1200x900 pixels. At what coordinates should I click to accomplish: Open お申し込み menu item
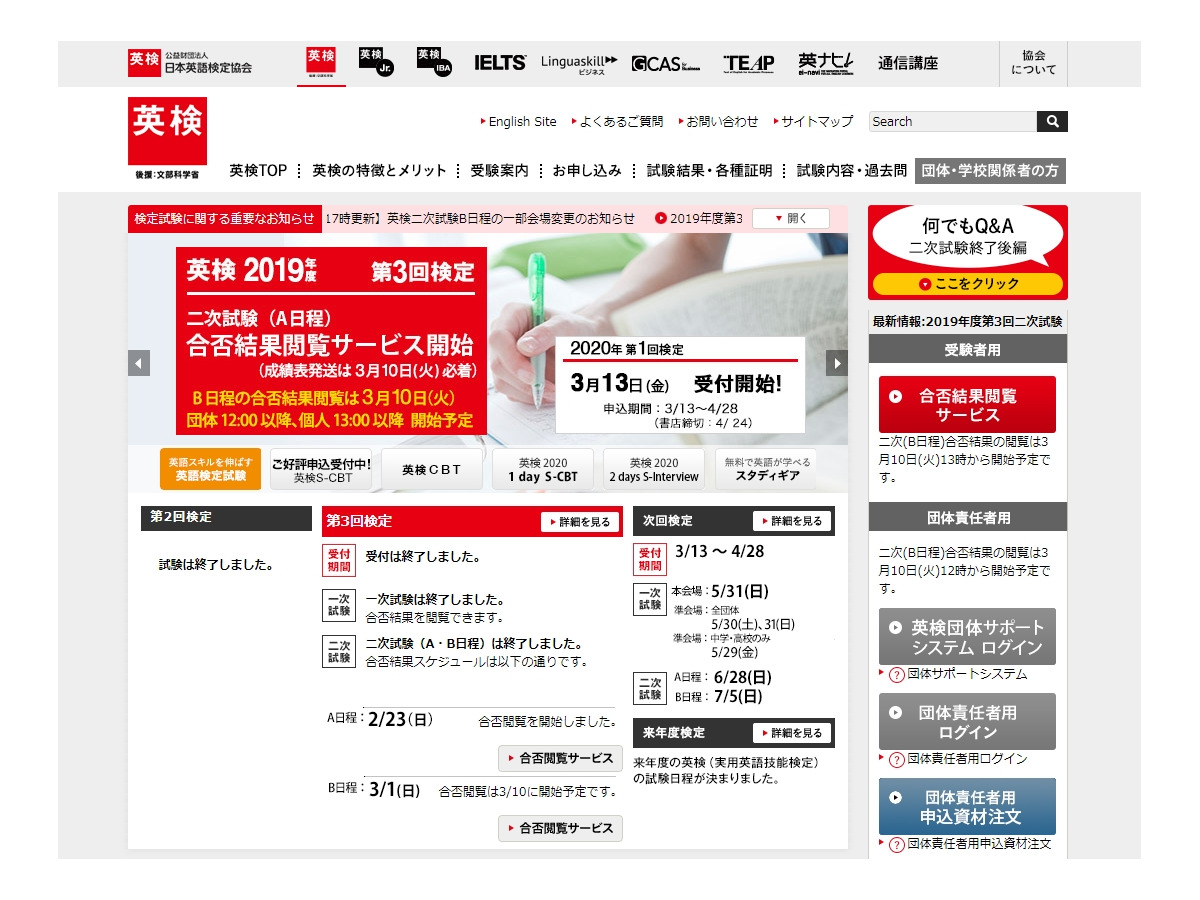[x=587, y=170]
